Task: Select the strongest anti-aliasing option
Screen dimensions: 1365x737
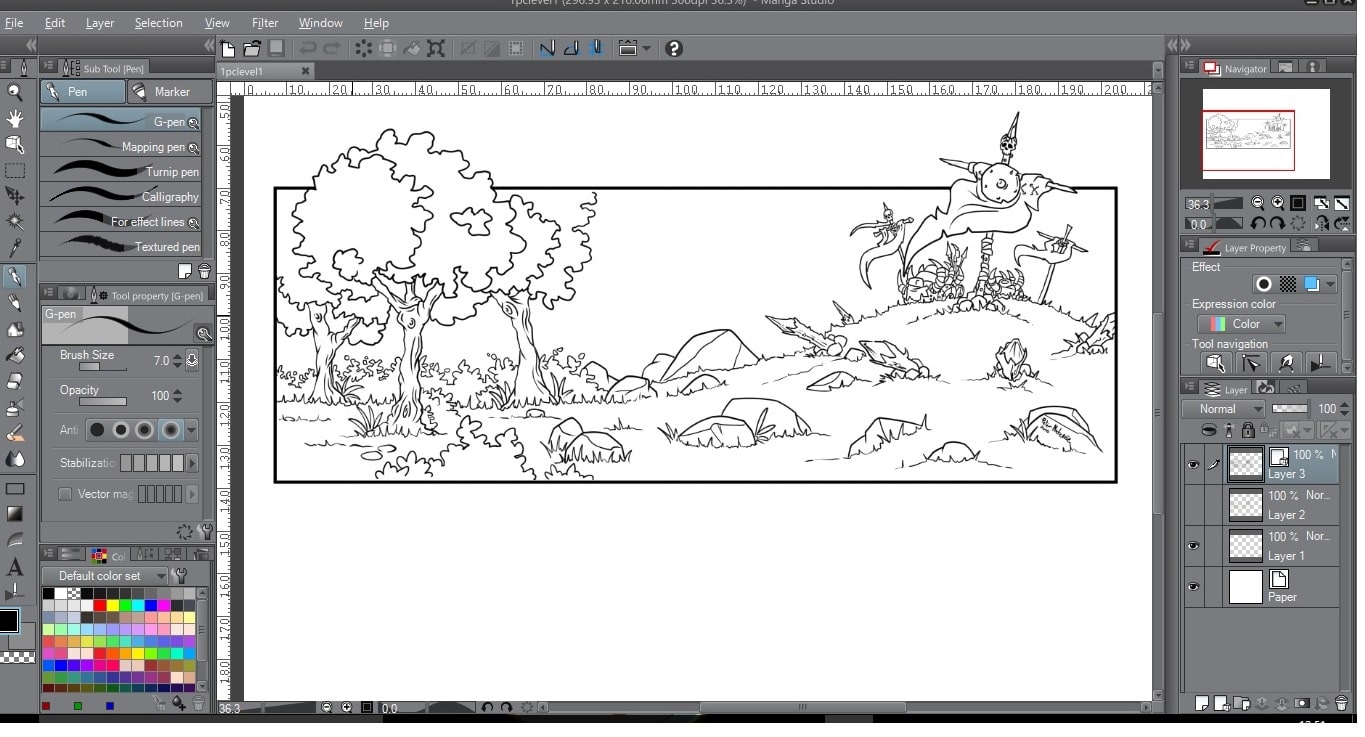Action: [171, 430]
